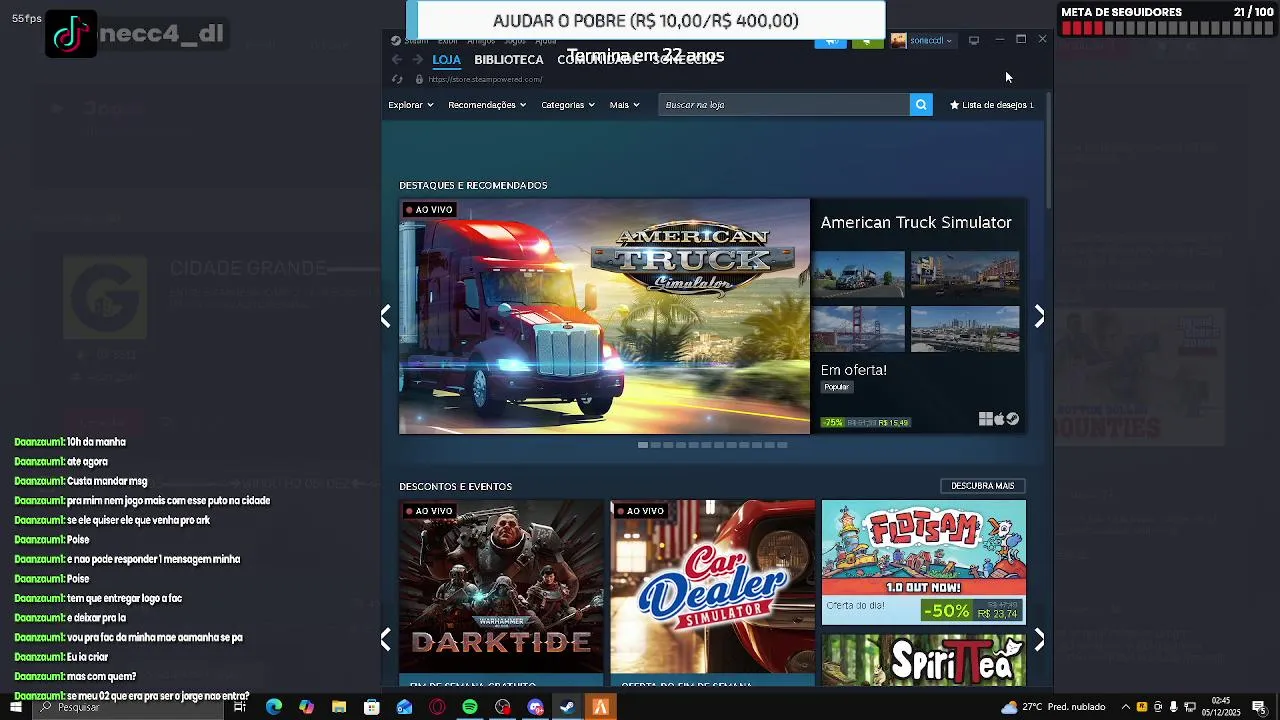Click the TikTok logo in the overlay
This screenshot has height=720, width=1280.
tap(71, 34)
